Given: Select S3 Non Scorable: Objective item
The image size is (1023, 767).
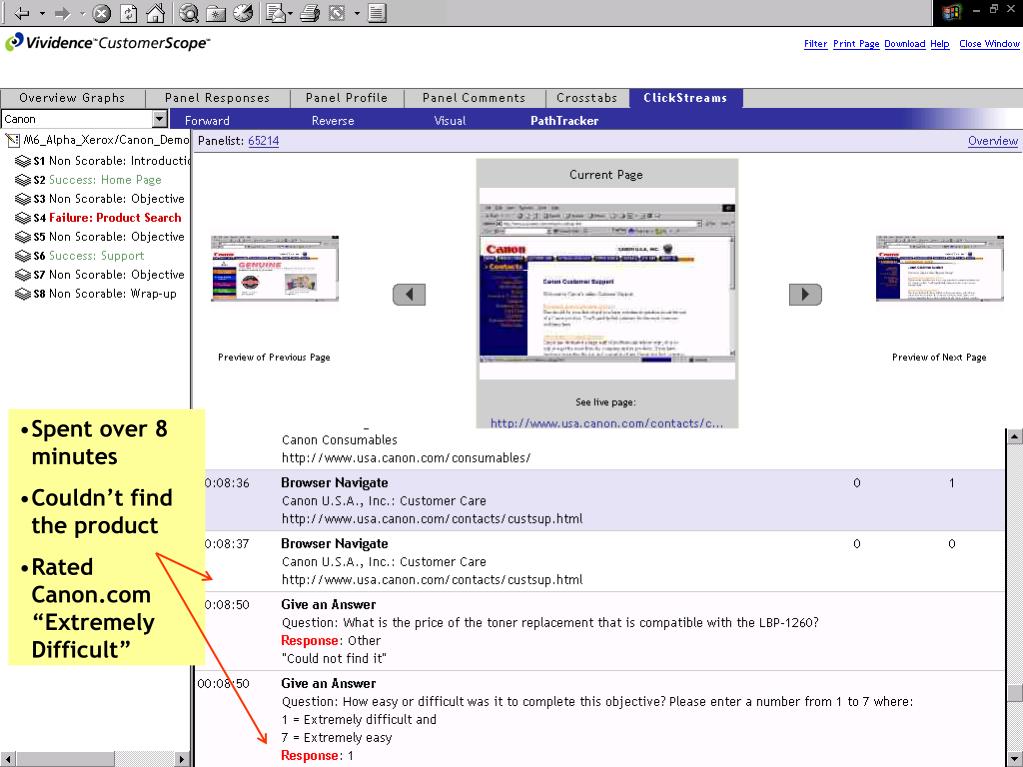Looking at the screenshot, I should coord(109,199).
